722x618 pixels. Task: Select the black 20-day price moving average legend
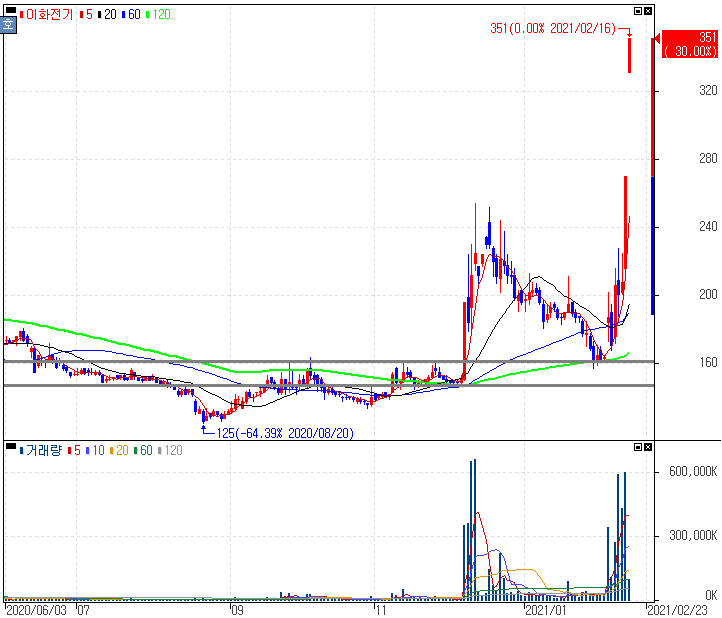pos(107,15)
